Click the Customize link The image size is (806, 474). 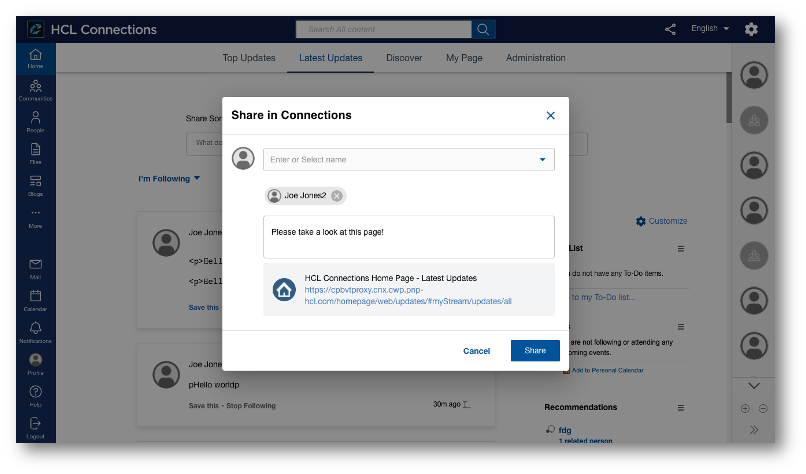(668, 221)
